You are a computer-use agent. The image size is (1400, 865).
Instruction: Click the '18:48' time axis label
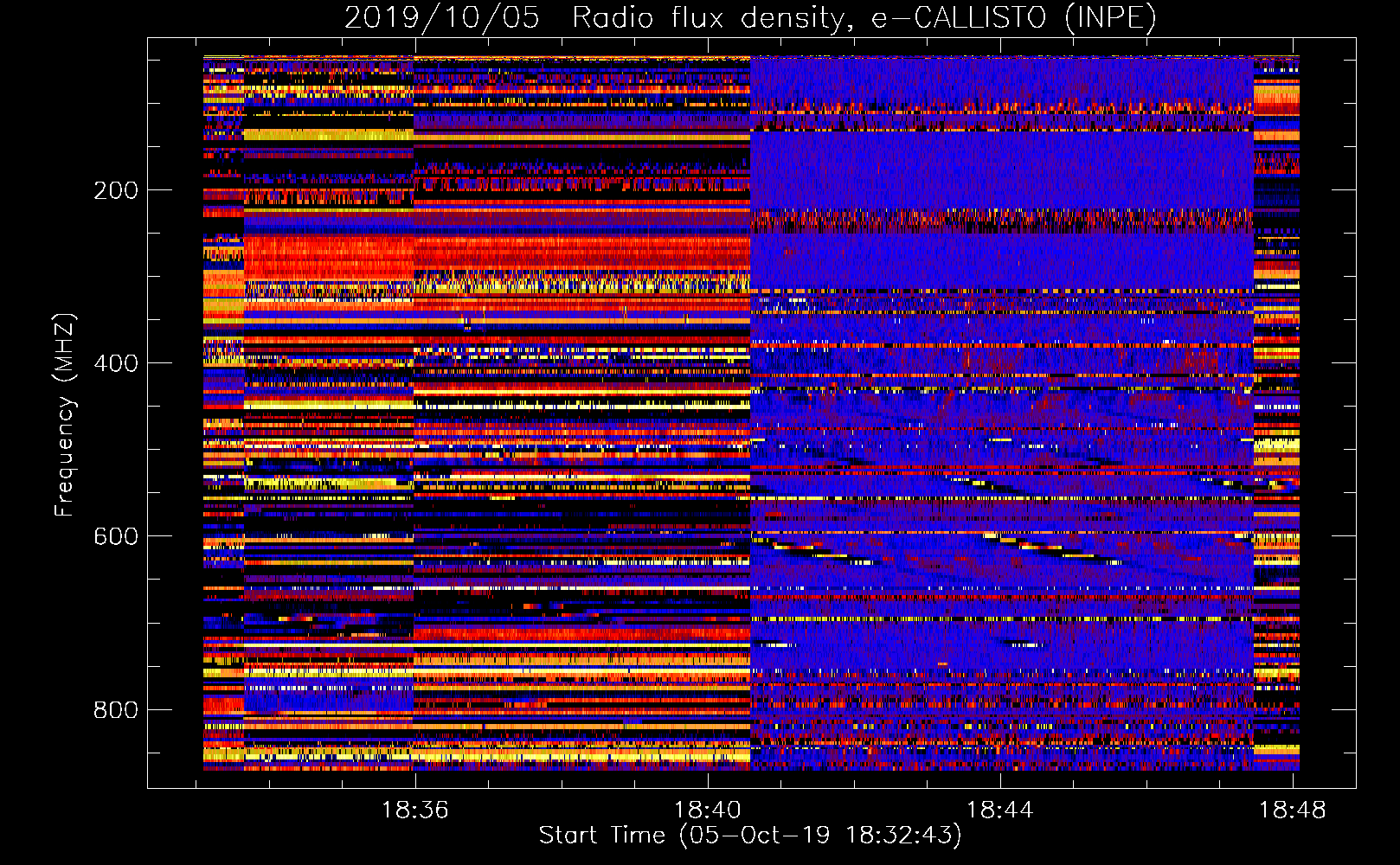tap(1293, 811)
